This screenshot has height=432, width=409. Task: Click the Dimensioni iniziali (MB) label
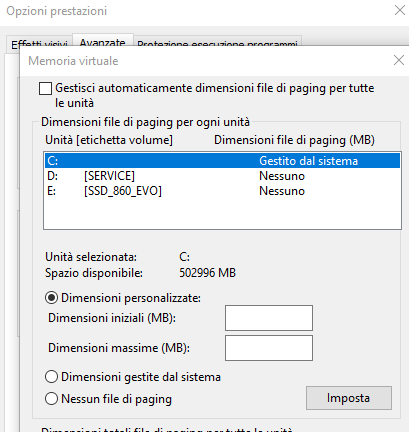click(x=112, y=318)
